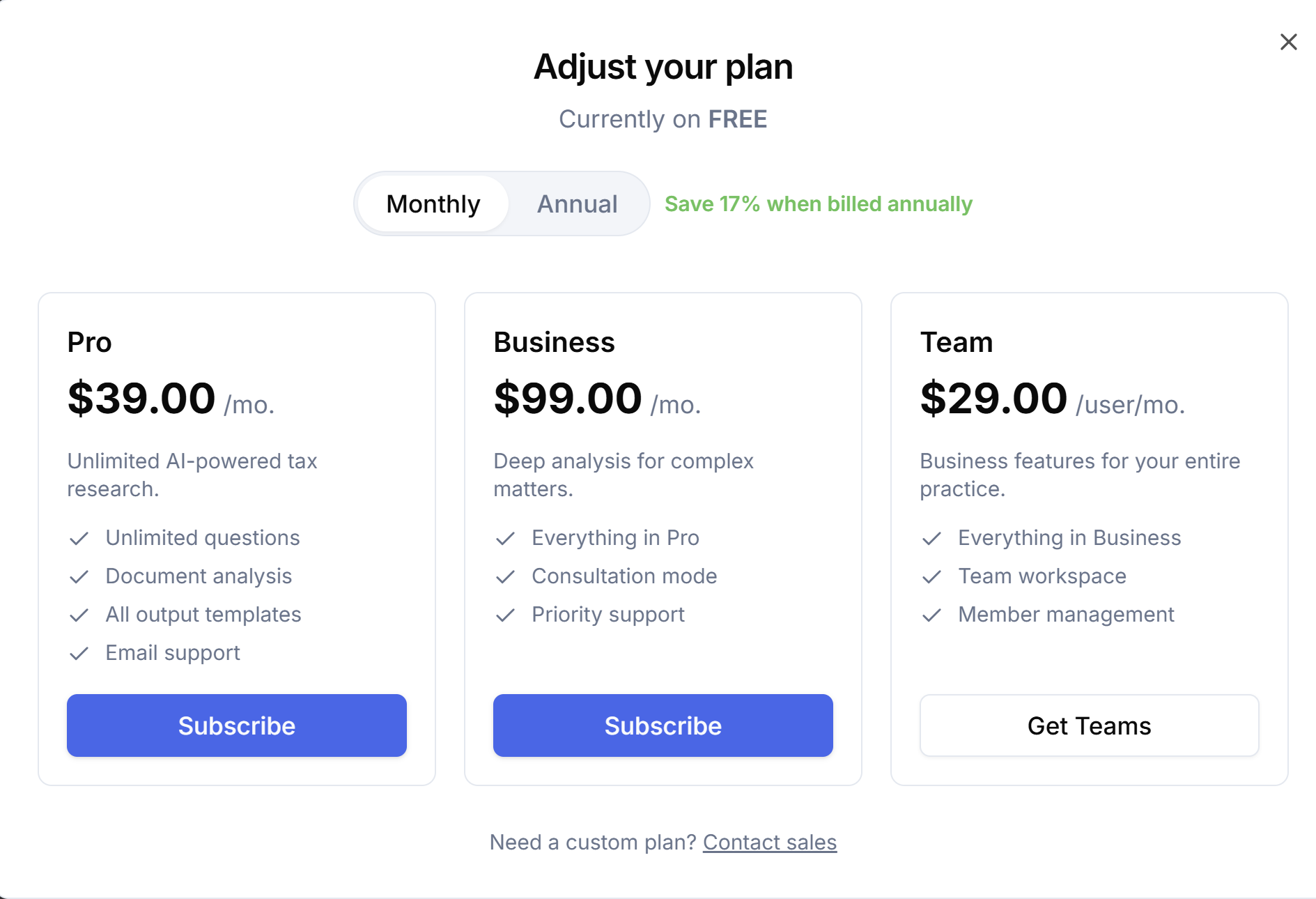The image size is (1316, 899).
Task: Click the checkmark beside Team workspace
Action: click(932, 576)
